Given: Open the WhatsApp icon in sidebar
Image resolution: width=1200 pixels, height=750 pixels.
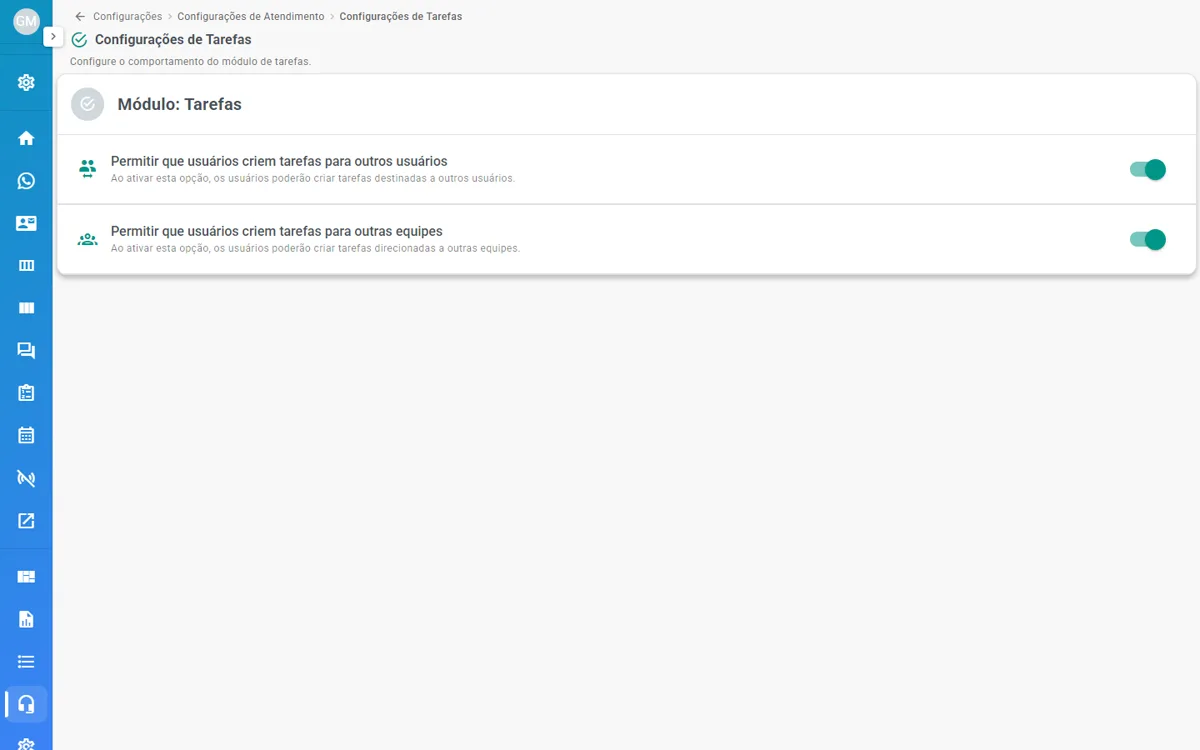Looking at the screenshot, I should (x=26, y=181).
